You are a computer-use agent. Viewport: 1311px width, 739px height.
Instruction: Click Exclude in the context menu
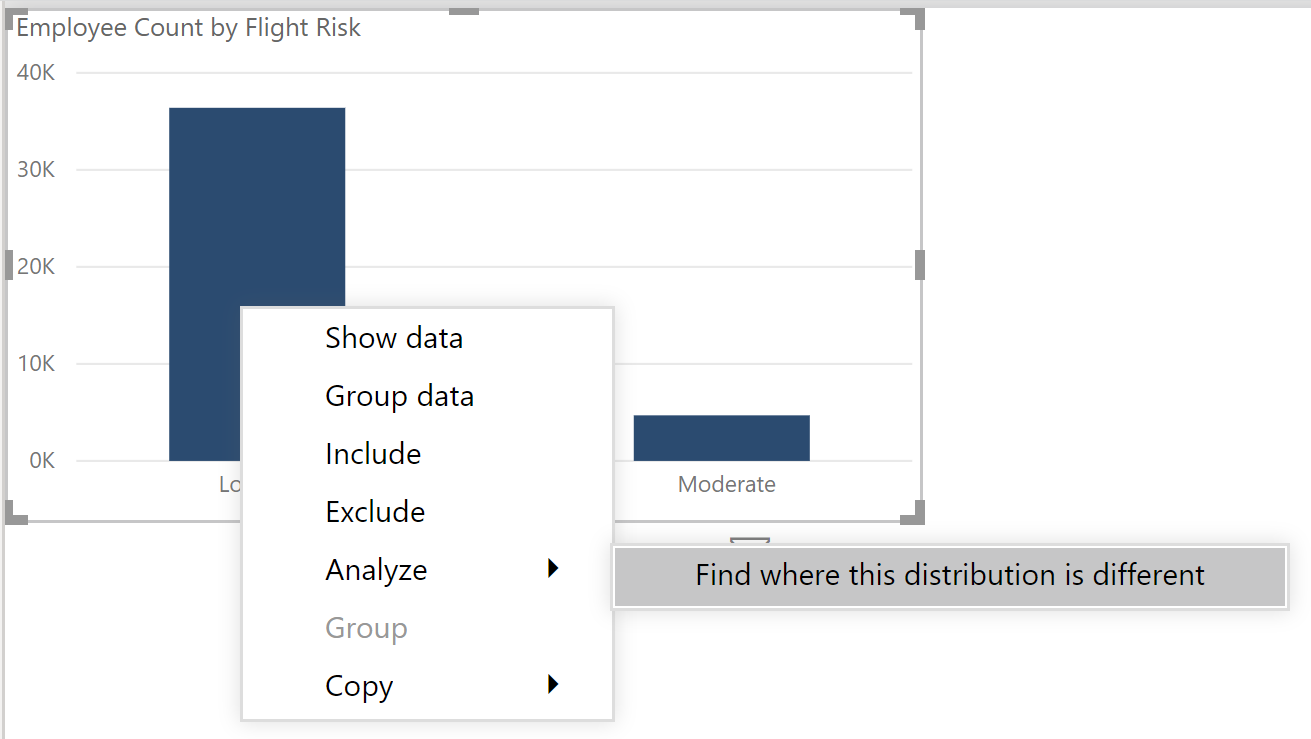(427, 512)
